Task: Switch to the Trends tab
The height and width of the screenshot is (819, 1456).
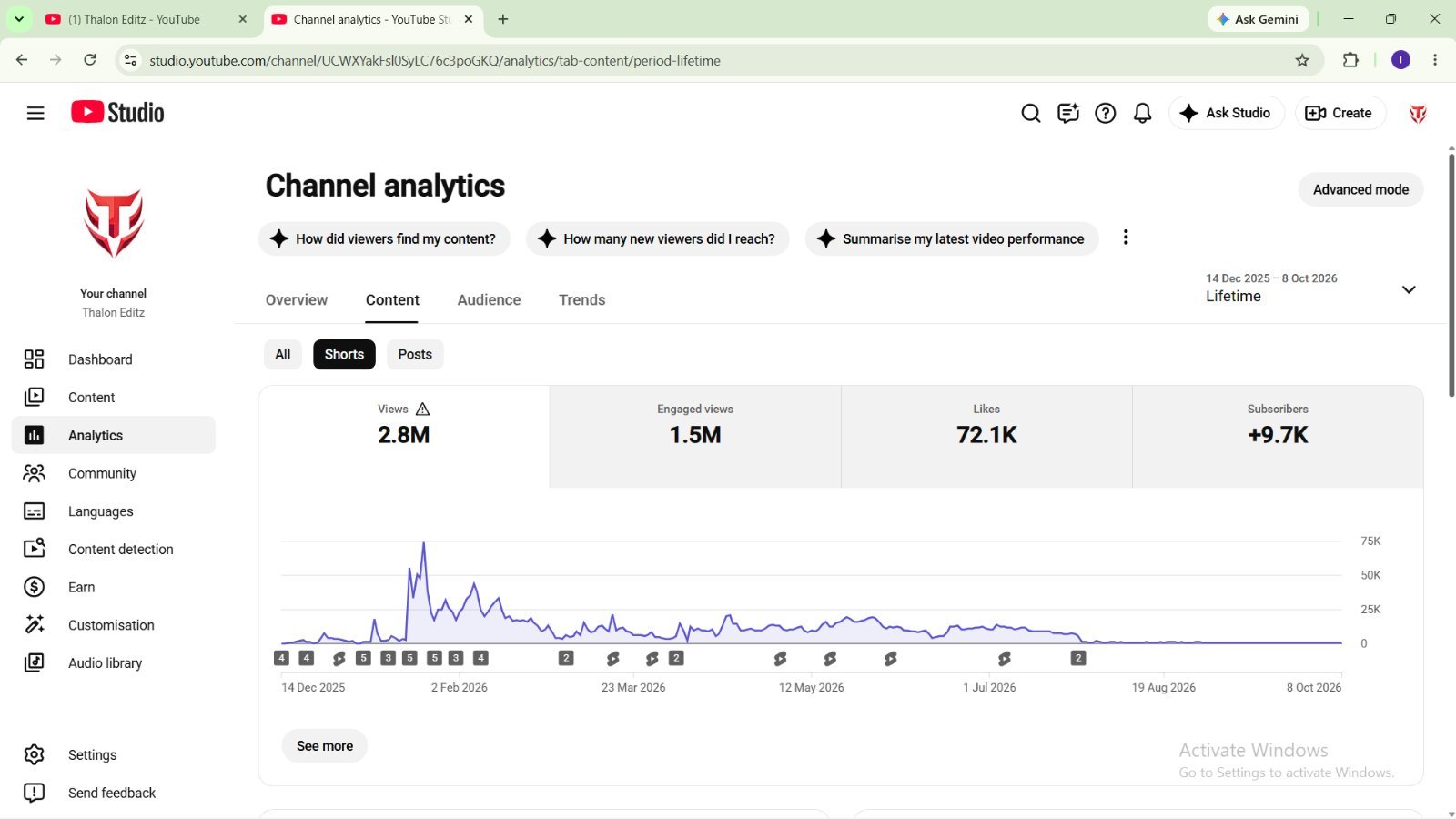Action: point(582,300)
